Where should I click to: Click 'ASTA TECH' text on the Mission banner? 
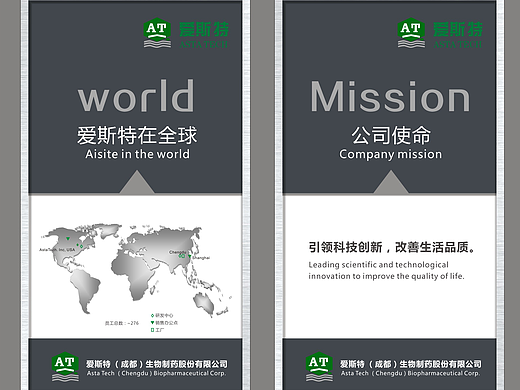click(x=458, y=44)
